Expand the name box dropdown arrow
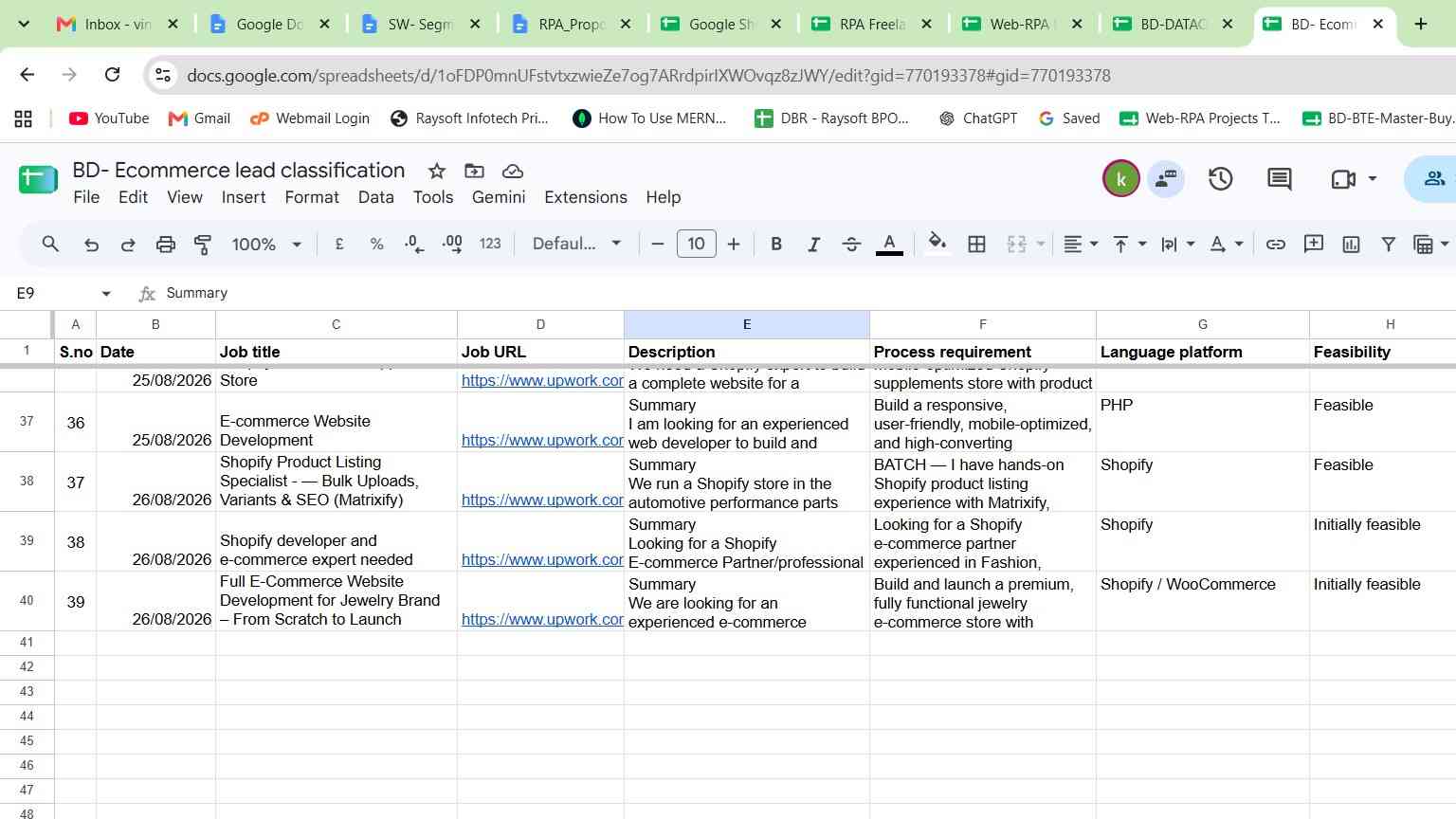Viewport: 1456px width, 819px height. (x=106, y=294)
